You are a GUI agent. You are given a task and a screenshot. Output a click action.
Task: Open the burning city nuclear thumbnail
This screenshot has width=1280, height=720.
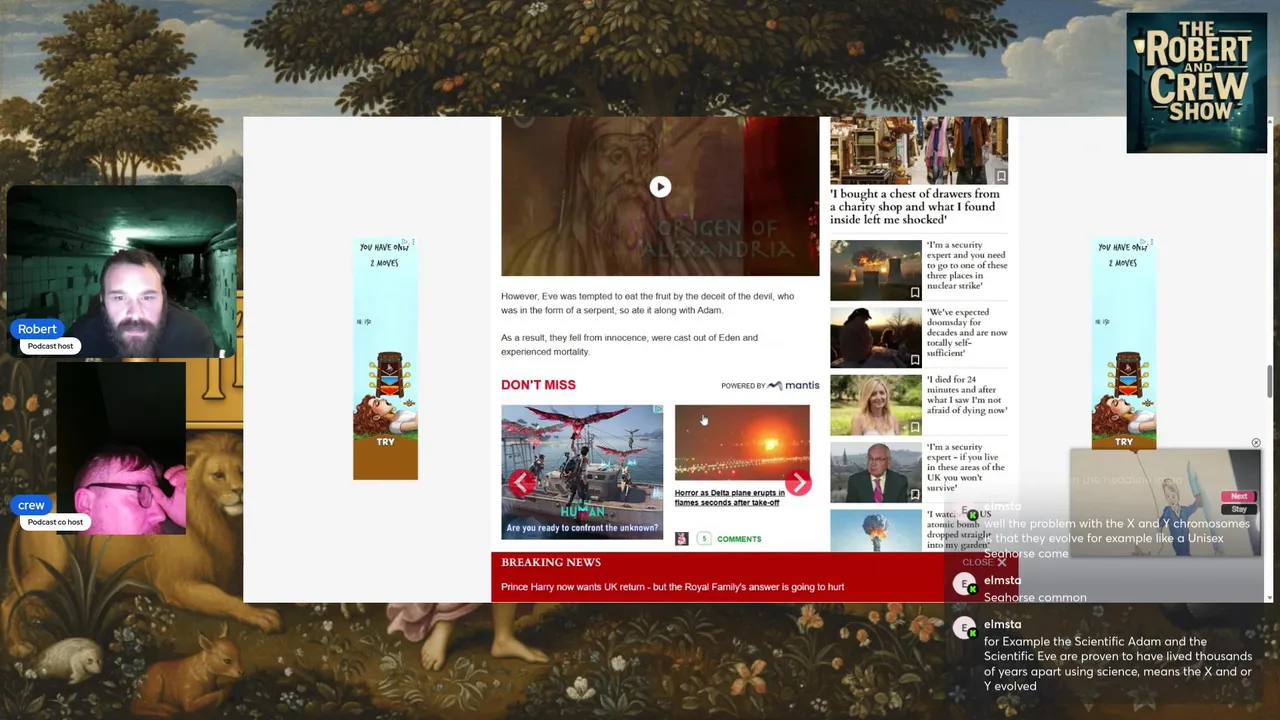click(x=875, y=270)
